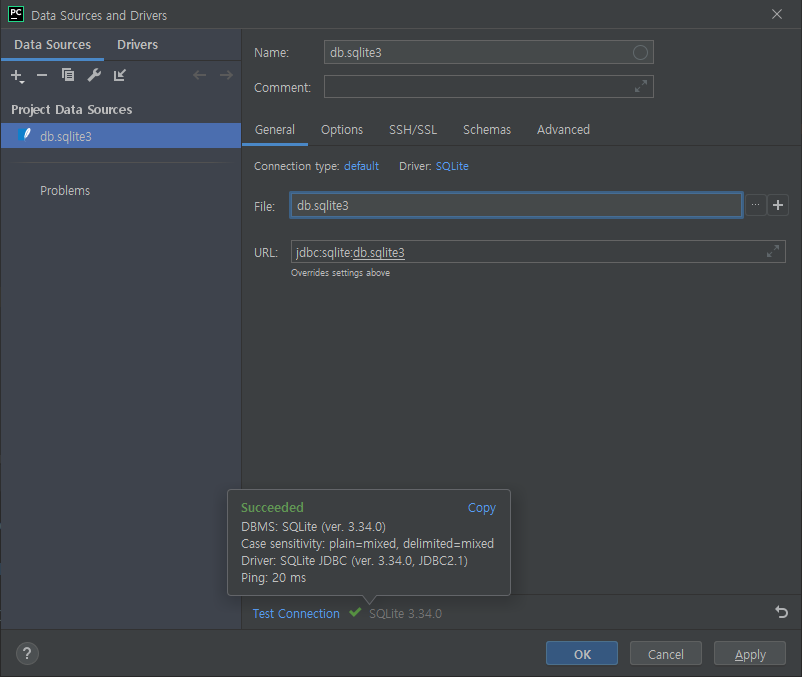The image size is (802, 677).
Task: Click the make global import icon
Action: [120, 75]
